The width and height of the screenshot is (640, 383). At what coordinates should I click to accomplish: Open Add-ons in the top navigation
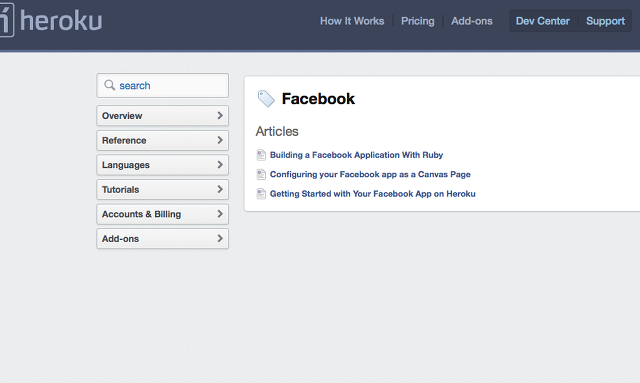tap(472, 21)
